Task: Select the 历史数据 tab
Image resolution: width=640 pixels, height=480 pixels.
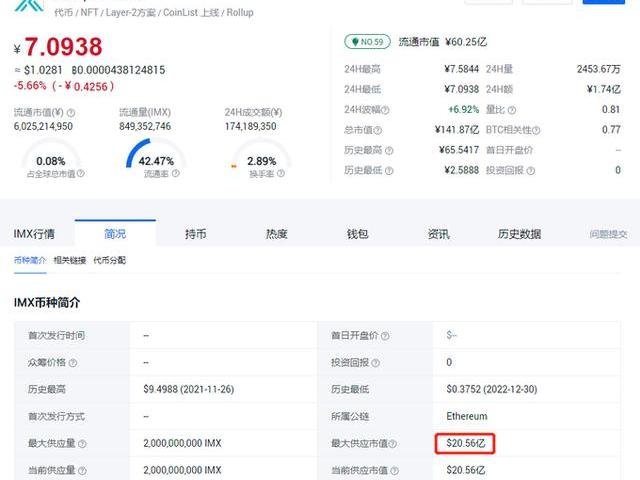Action: pyautogui.click(x=519, y=234)
